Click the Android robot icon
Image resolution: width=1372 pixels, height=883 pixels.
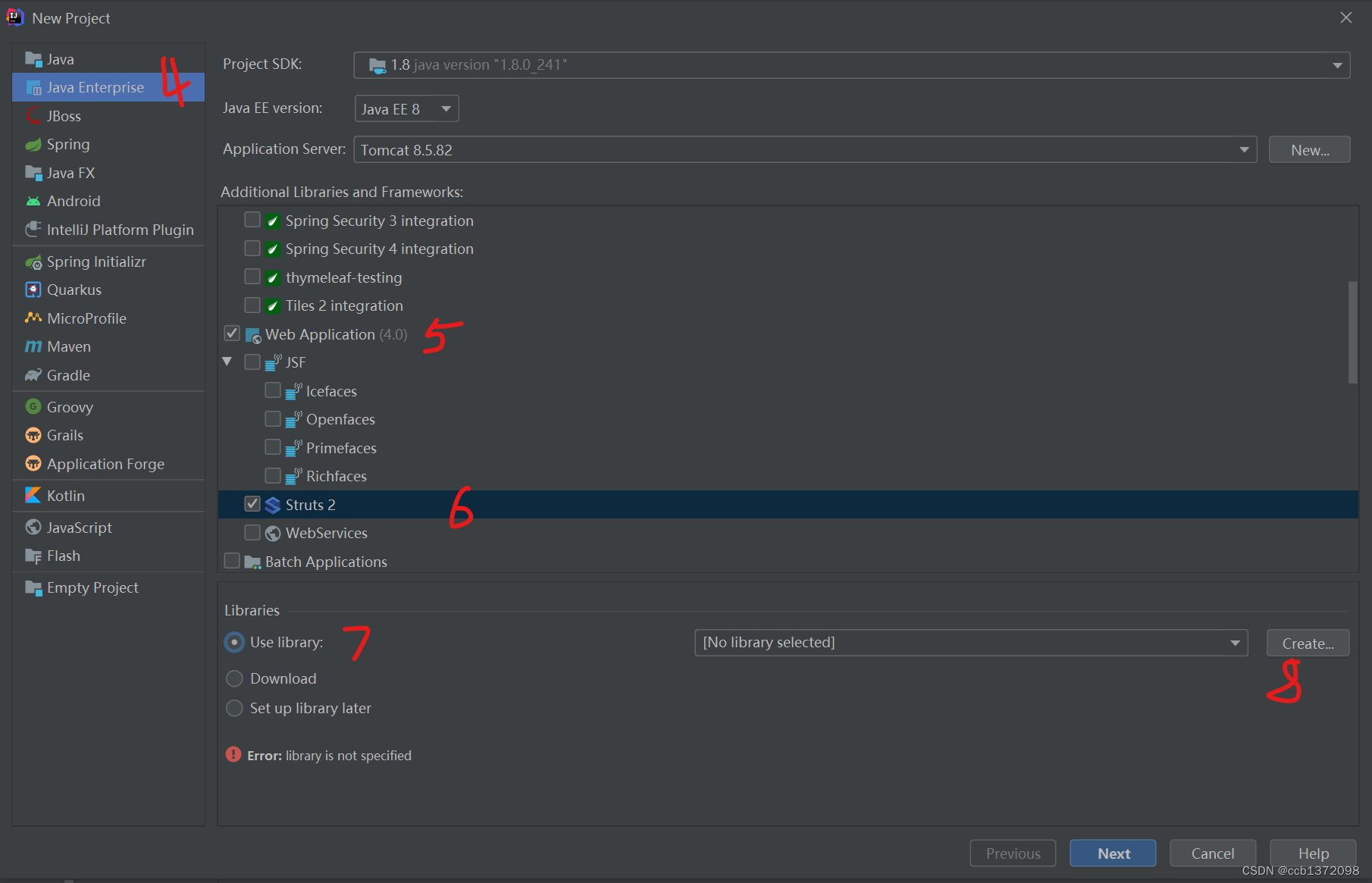tap(33, 202)
